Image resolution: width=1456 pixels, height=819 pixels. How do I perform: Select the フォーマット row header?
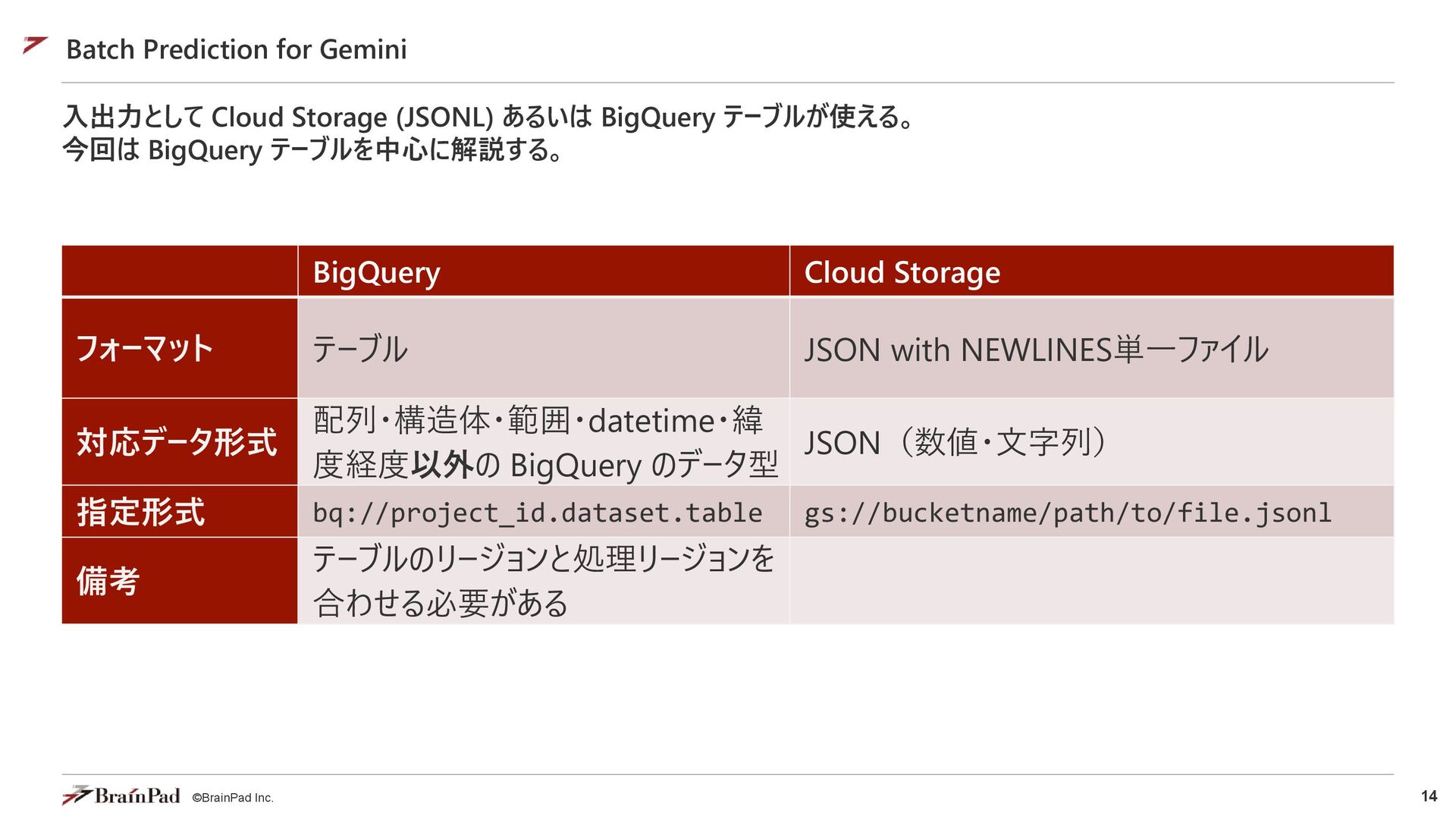(180, 348)
